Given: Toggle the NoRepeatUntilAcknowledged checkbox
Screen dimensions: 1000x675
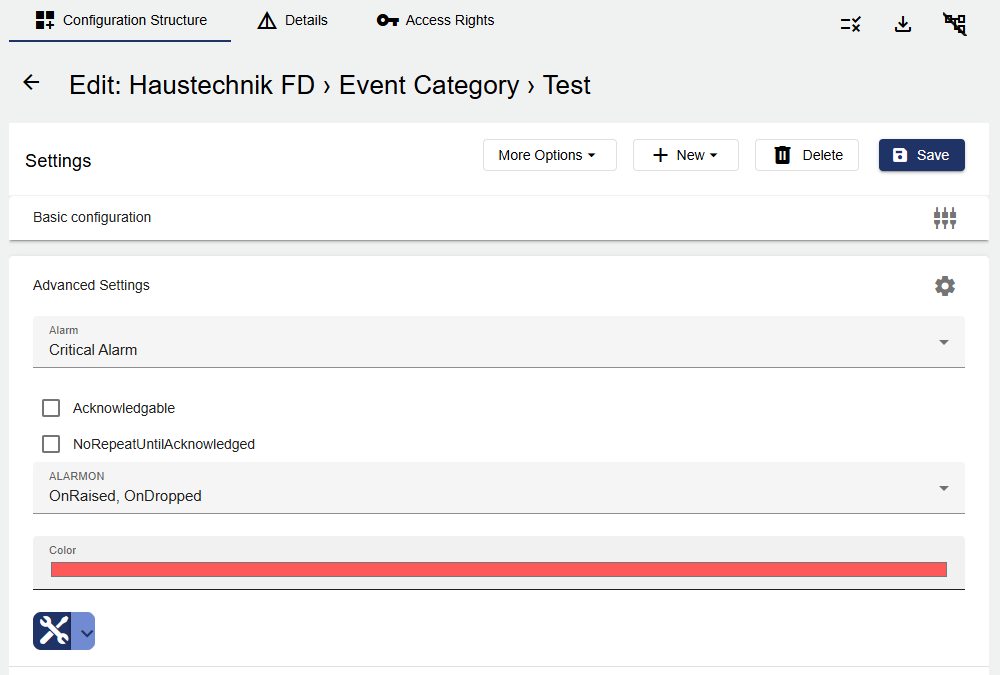Looking at the screenshot, I should coord(51,444).
